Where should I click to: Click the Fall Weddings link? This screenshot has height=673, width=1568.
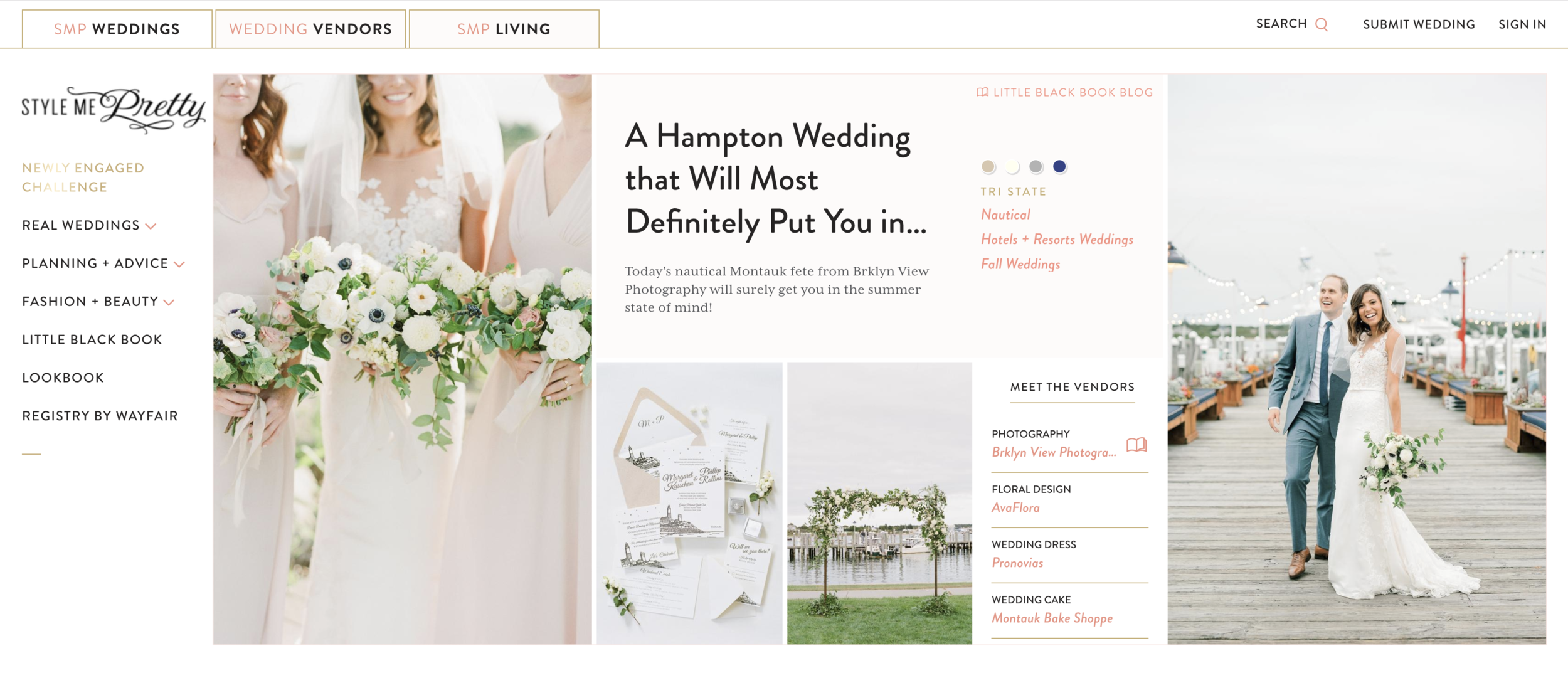1020,264
